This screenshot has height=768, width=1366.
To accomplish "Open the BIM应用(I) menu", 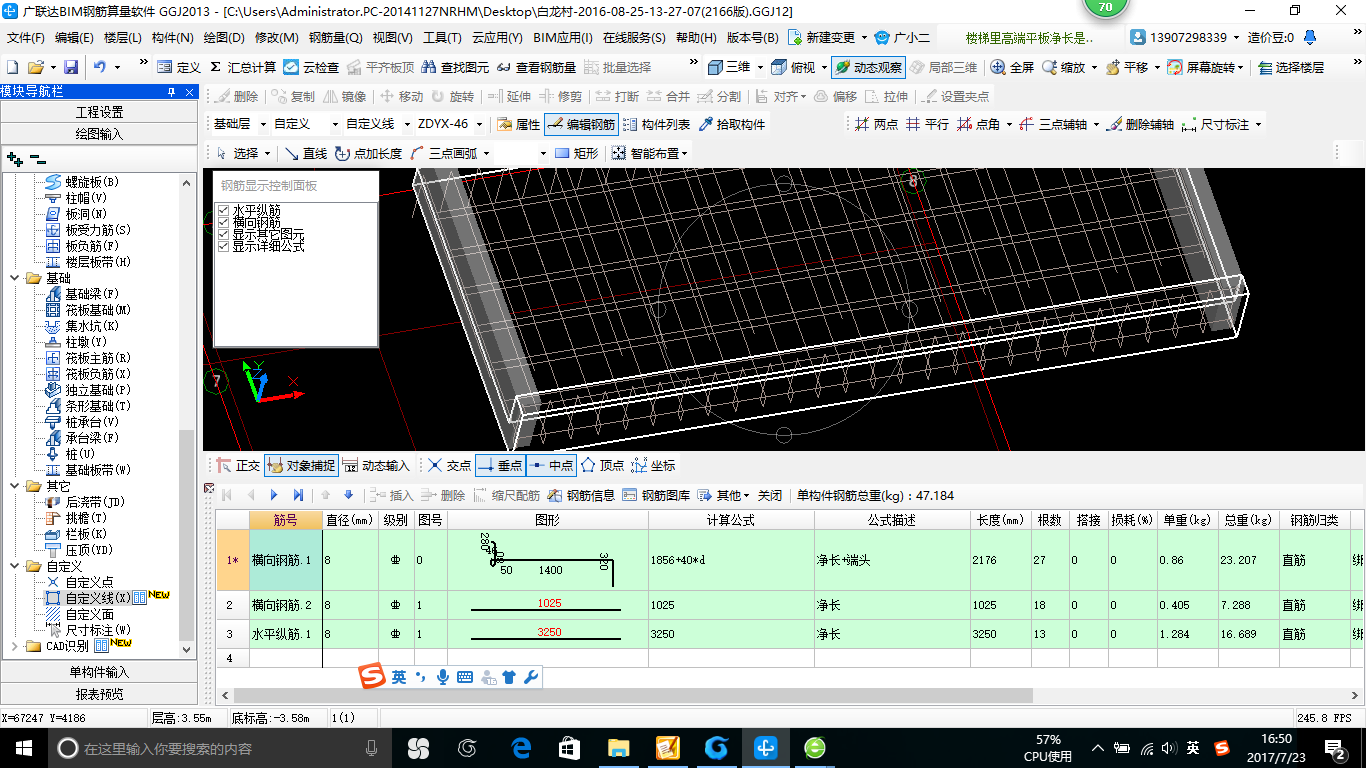I will (x=563, y=38).
